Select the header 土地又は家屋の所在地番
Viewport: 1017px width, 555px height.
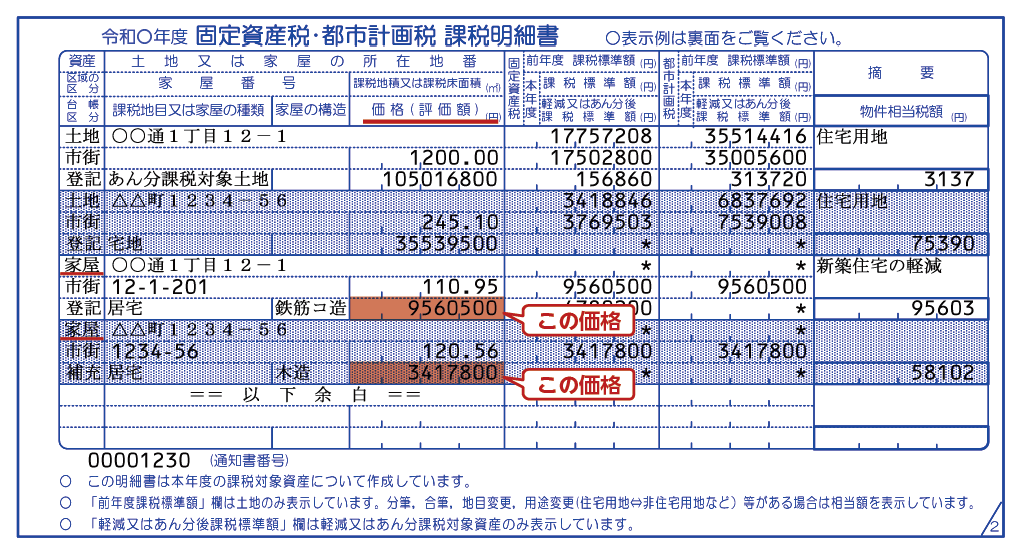[x=304, y=62]
